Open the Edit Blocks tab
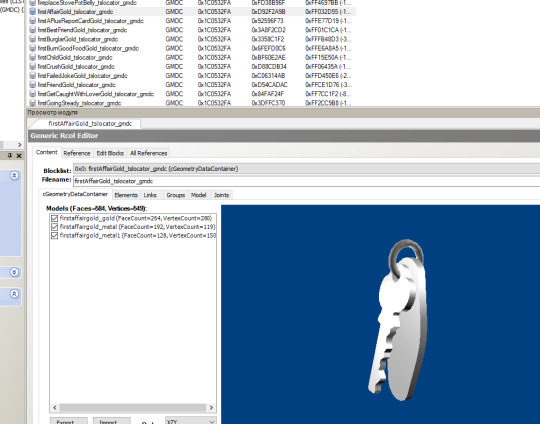Screen dimensions: 540x424 point(110,153)
